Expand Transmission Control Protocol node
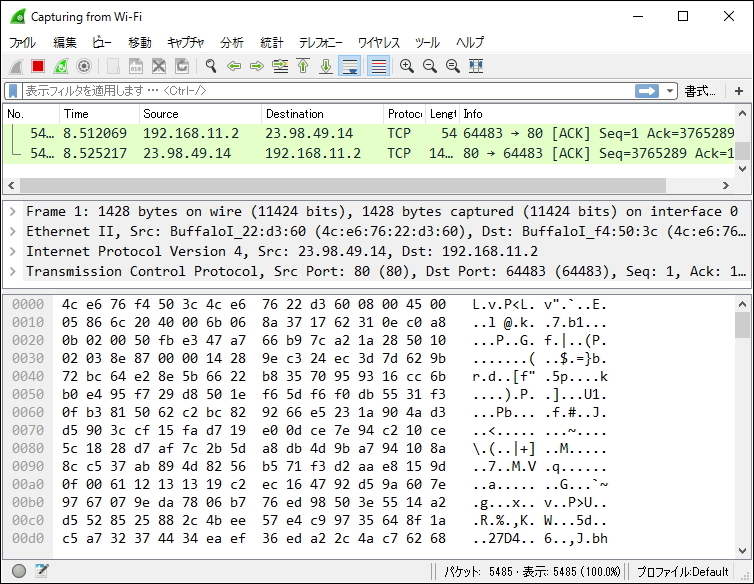Image resolution: width=754 pixels, height=584 pixels. point(13,272)
